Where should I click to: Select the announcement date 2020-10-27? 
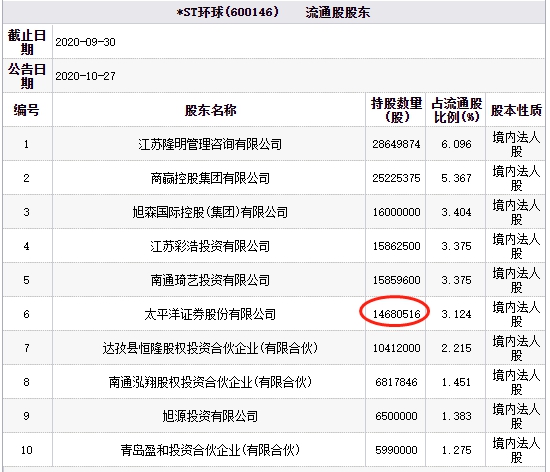pos(85,76)
